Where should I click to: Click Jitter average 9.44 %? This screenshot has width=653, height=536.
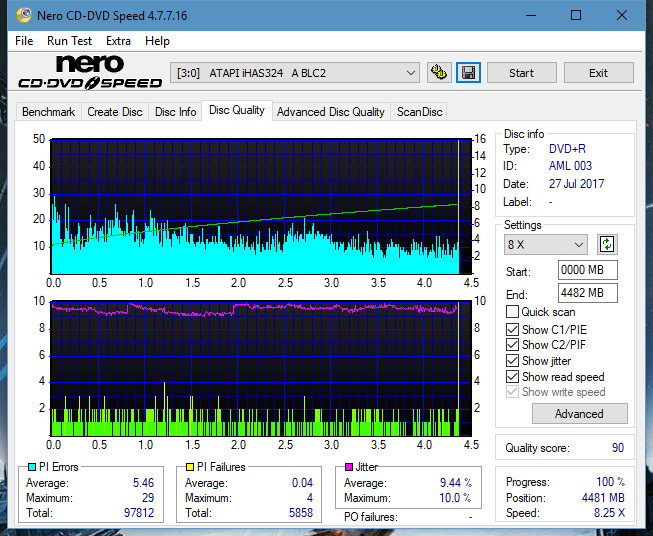(x=456, y=483)
